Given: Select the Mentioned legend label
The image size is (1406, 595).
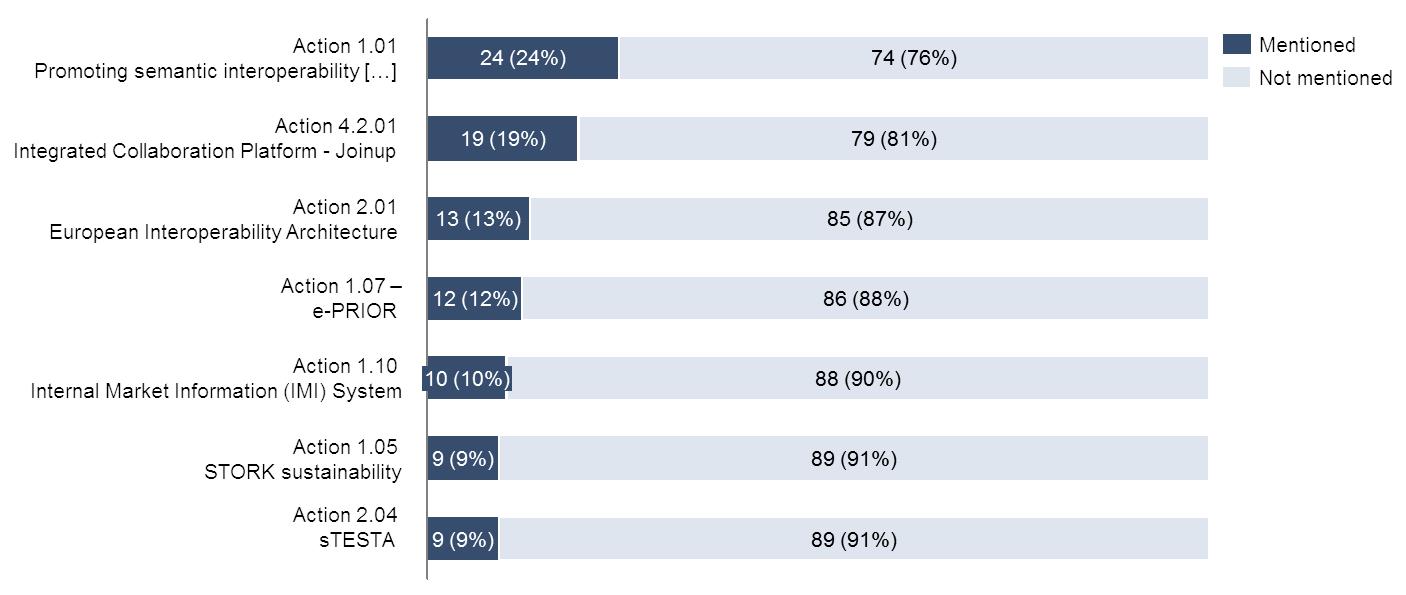Looking at the screenshot, I should (x=1306, y=45).
